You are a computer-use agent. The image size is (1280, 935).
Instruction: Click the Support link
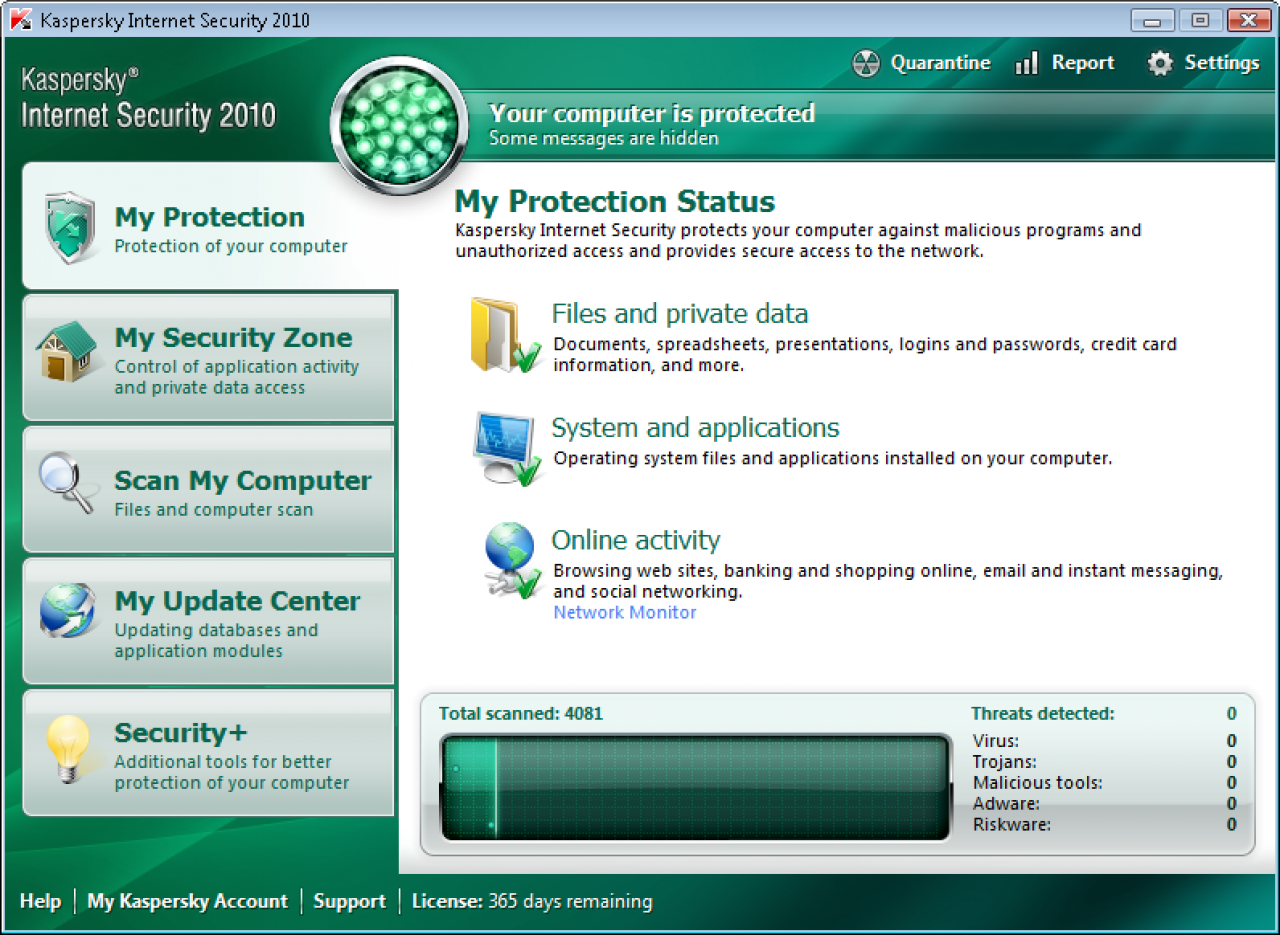click(349, 901)
